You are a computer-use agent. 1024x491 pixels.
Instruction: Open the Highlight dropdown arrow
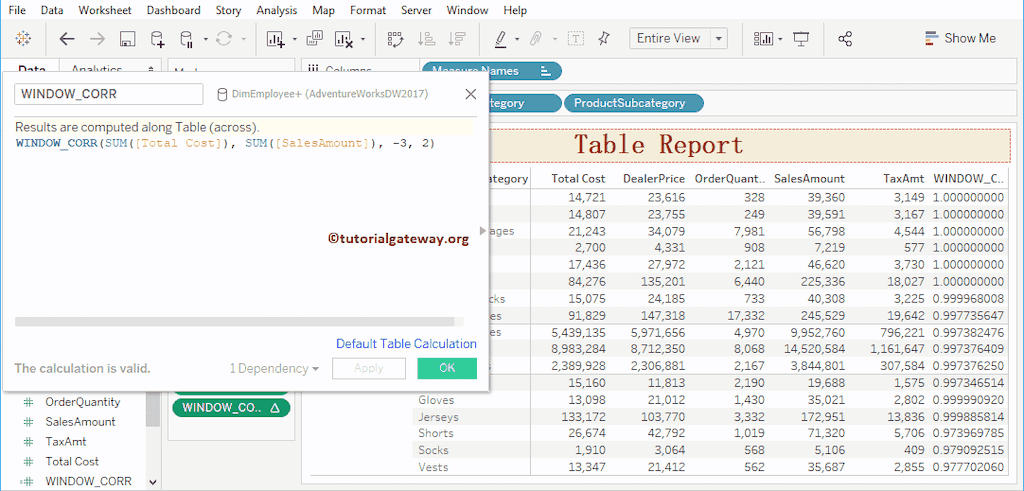517,39
